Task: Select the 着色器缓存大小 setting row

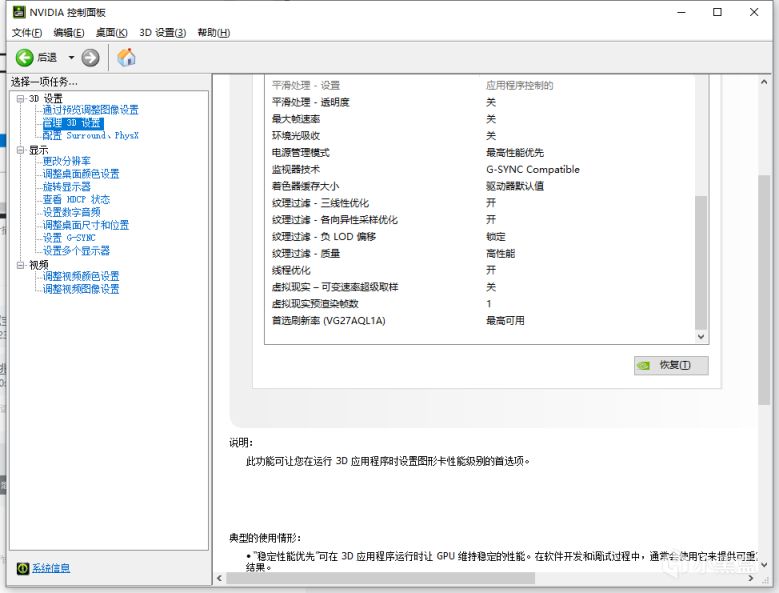Action: point(480,186)
